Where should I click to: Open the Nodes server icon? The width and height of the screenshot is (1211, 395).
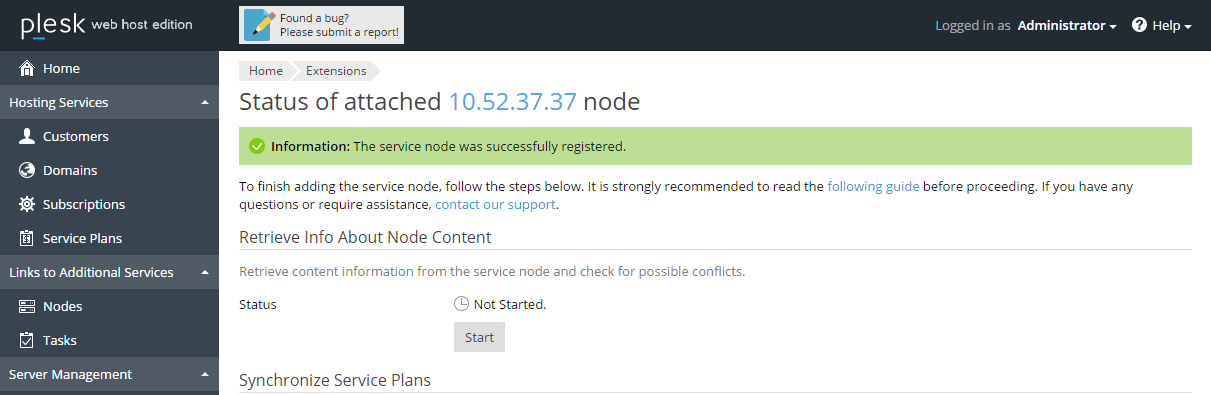[x=27, y=306]
